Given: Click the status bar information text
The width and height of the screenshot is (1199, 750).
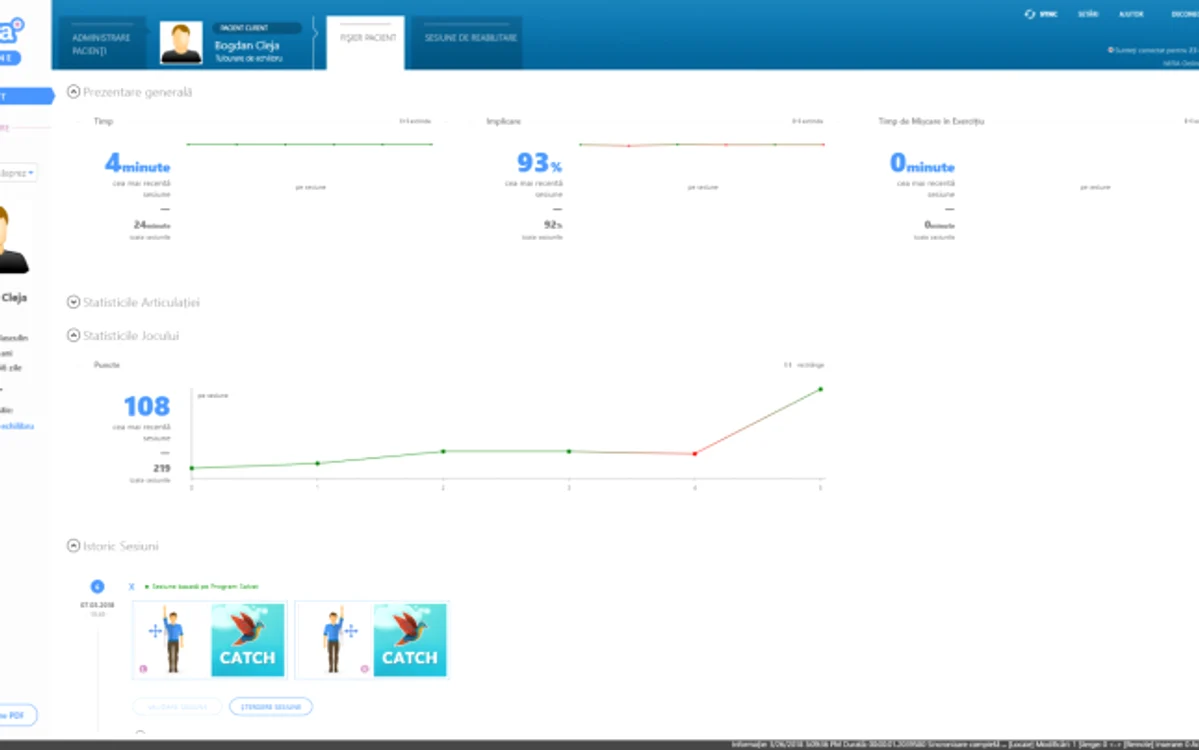Looking at the screenshot, I should (964, 744).
